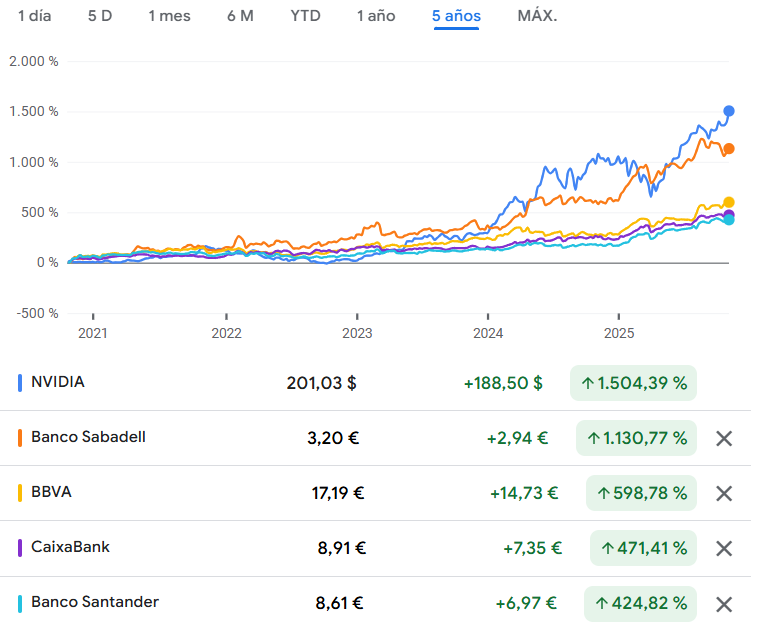Show the MÁX. time range

538,16
